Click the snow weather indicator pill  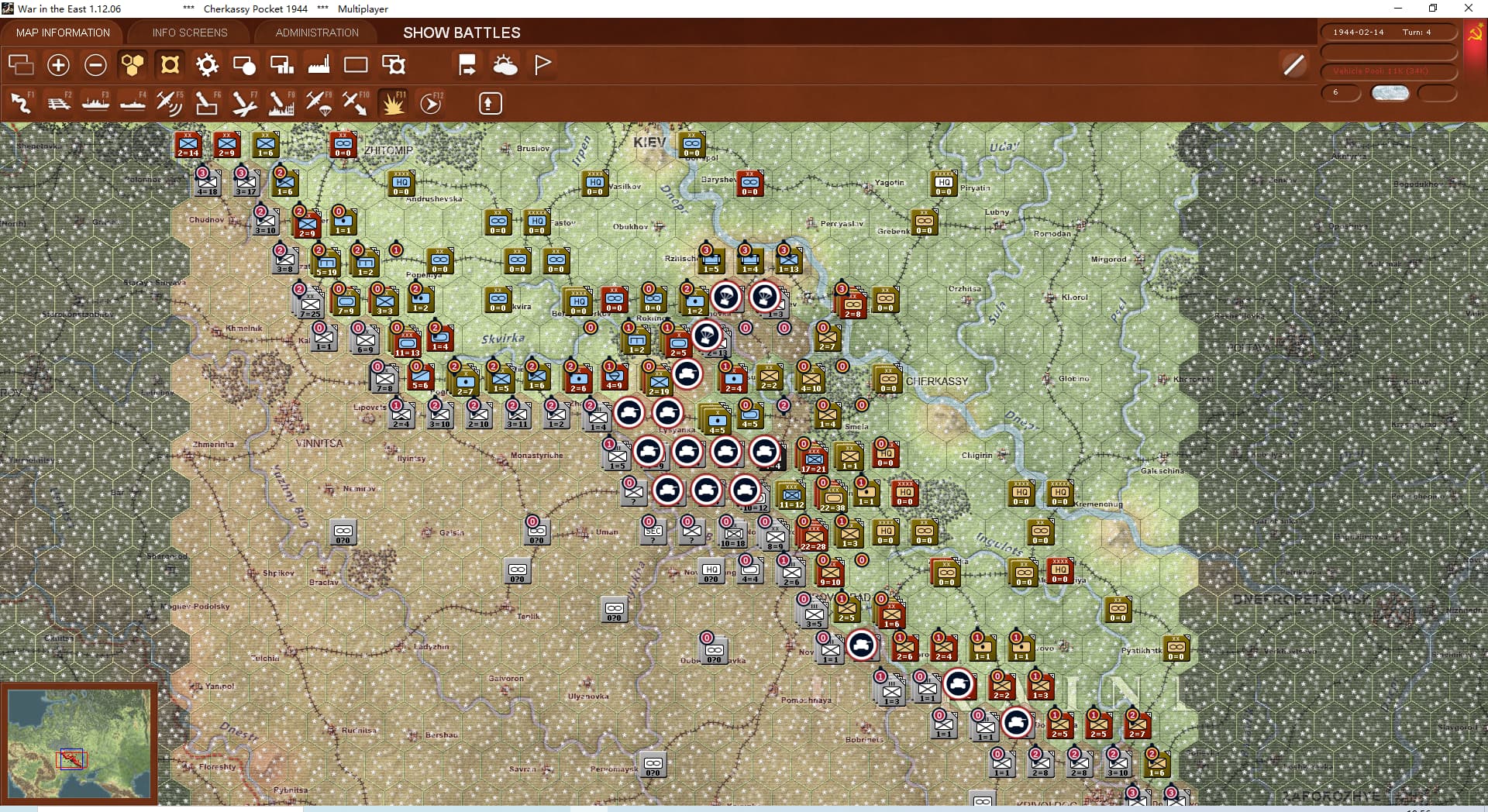(x=1390, y=93)
